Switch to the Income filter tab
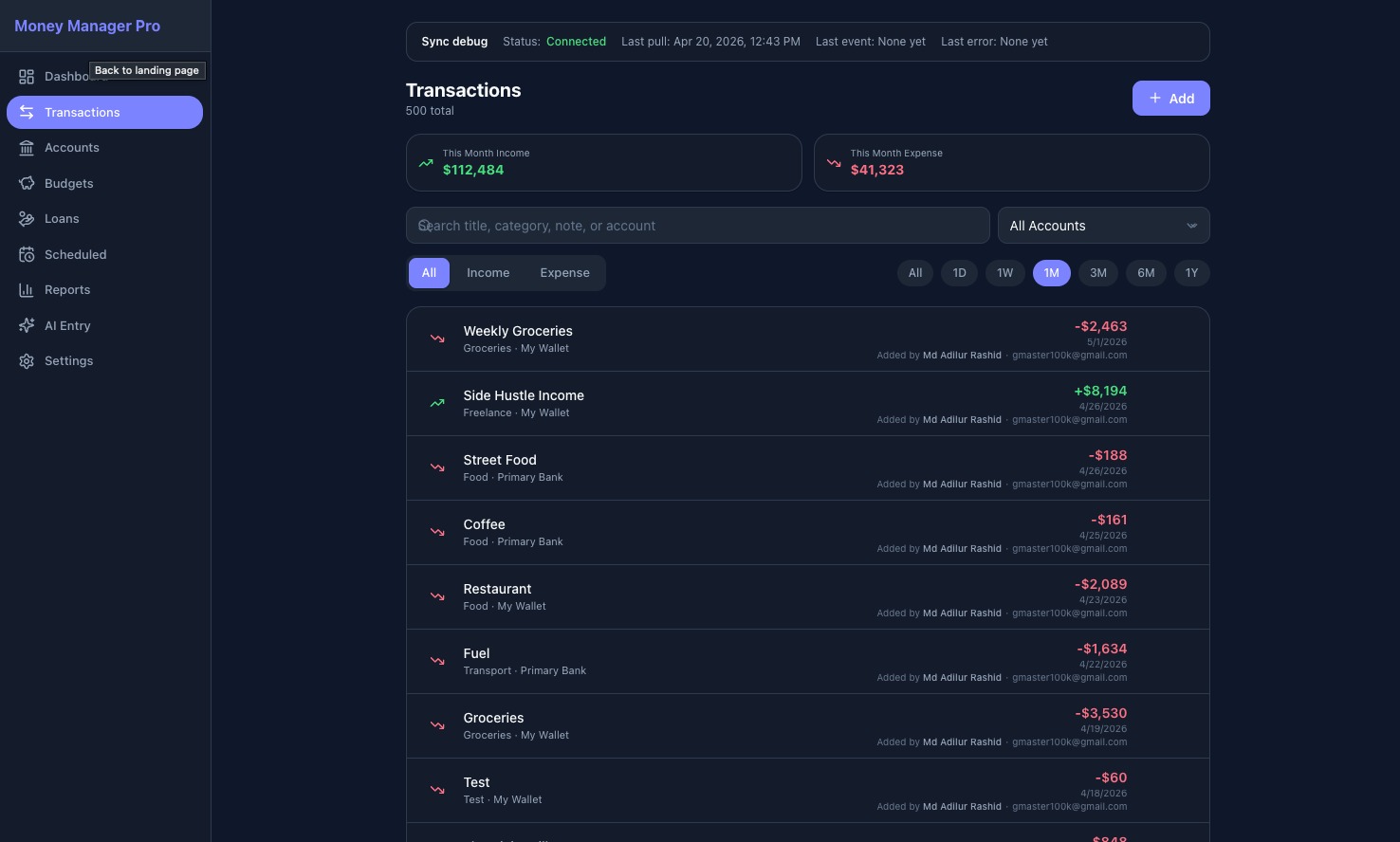The width and height of the screenshot is (1400, 842). pos(488,272)
